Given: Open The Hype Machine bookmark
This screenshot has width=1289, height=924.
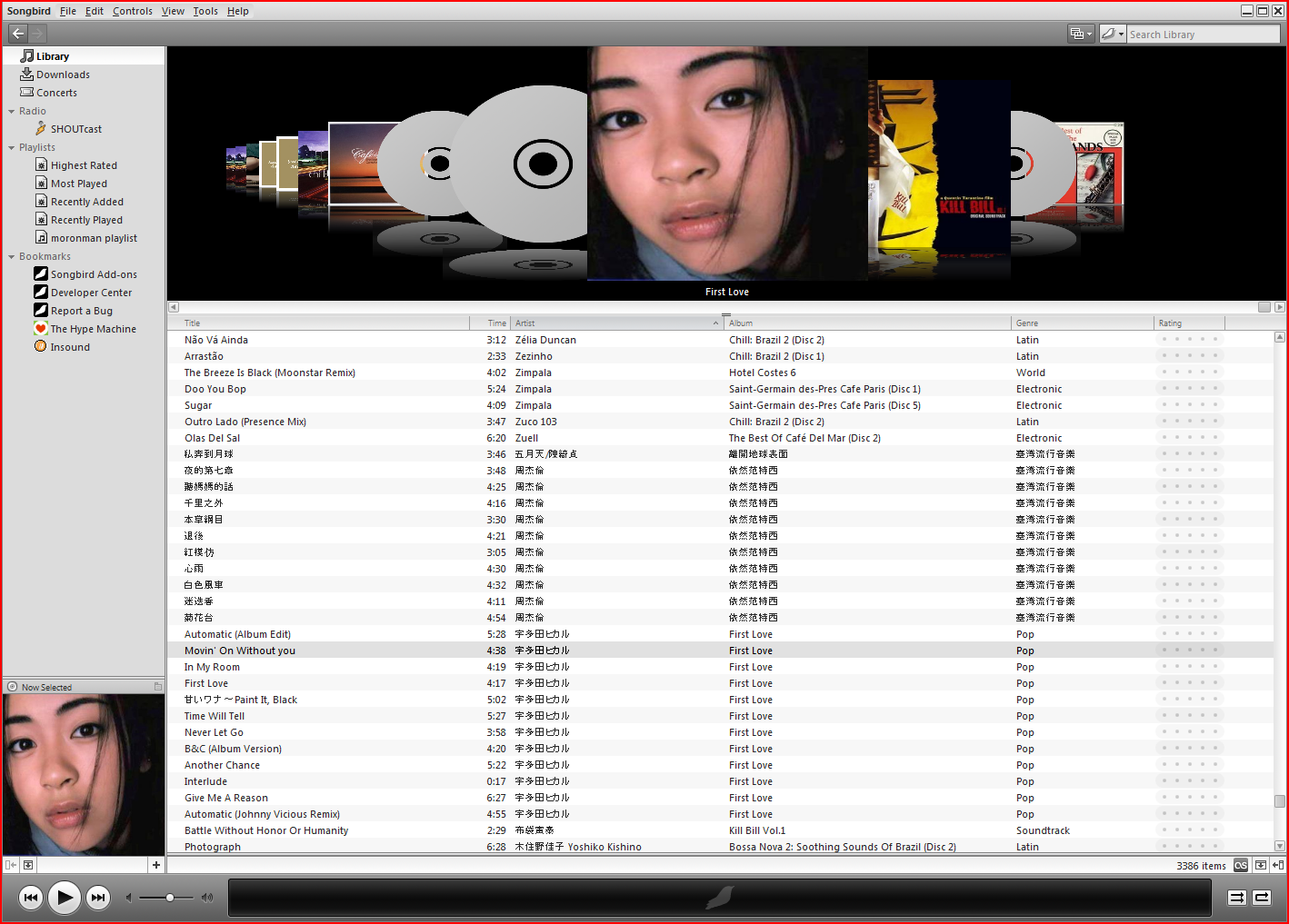Looking at the screenshot, I should click(93, 329).
